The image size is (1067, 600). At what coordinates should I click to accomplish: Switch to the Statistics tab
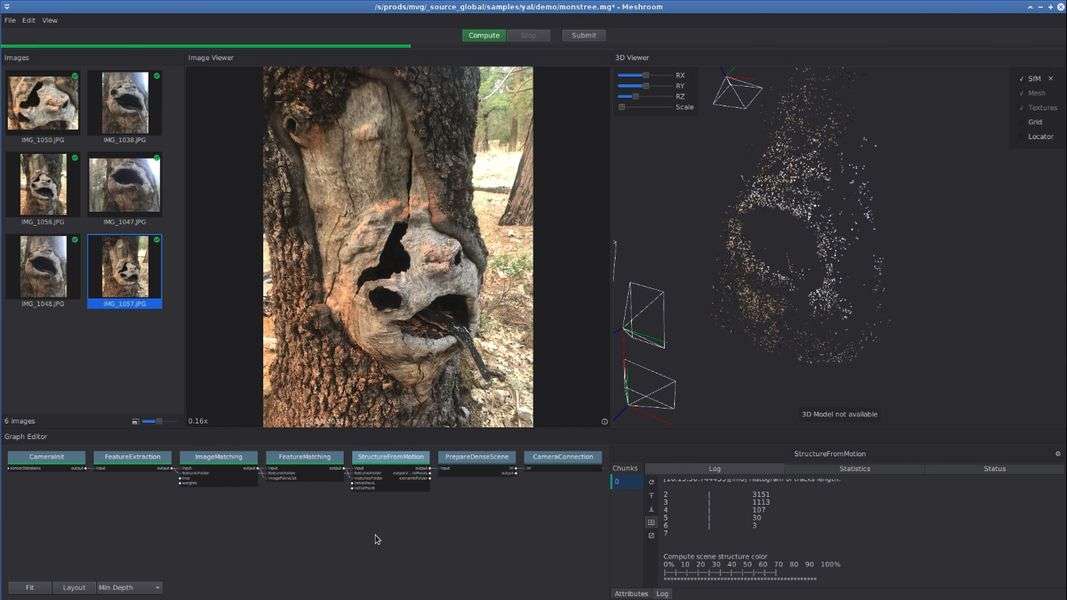[854, 468]
